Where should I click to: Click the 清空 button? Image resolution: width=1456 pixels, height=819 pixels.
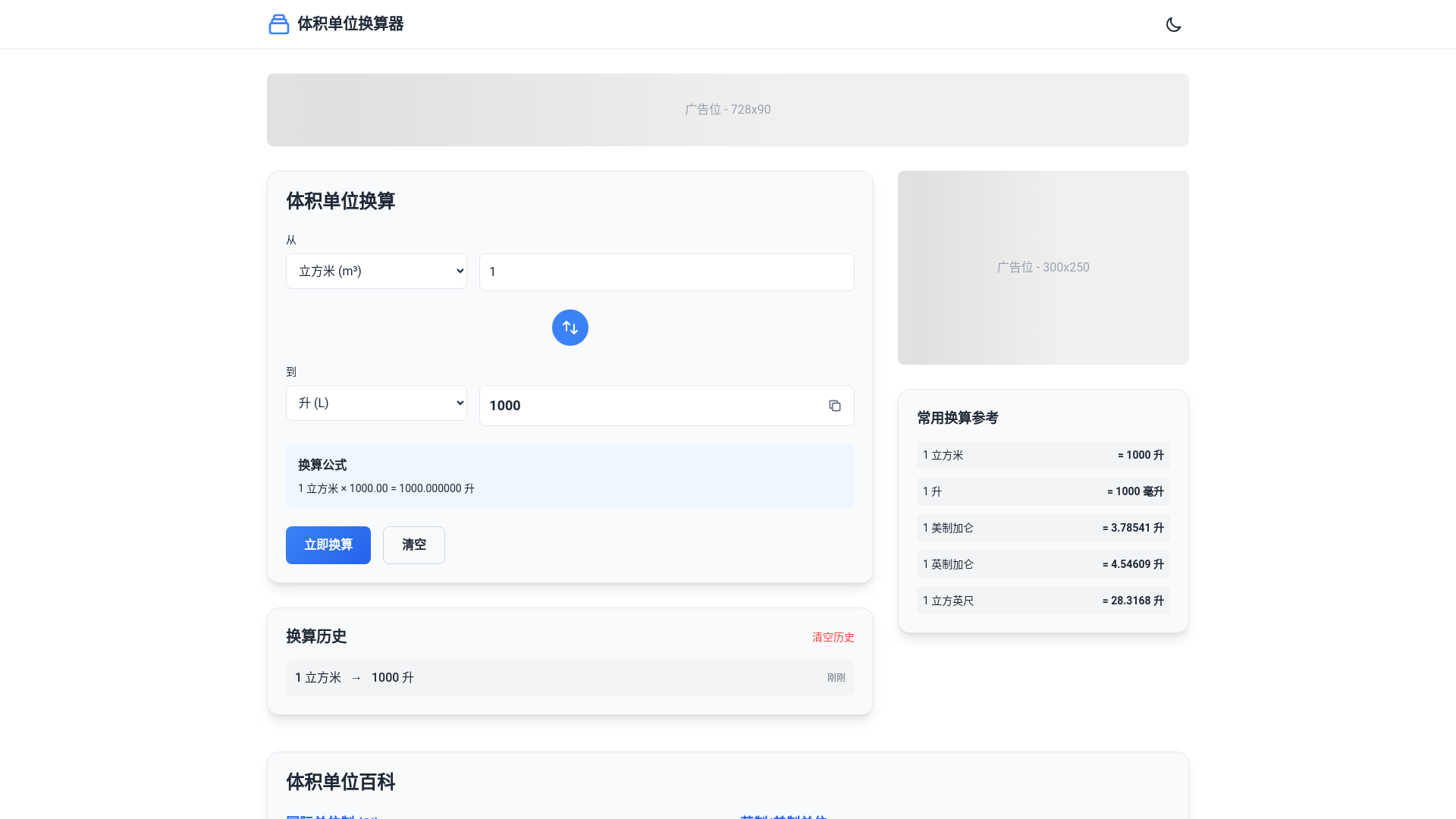414,545
